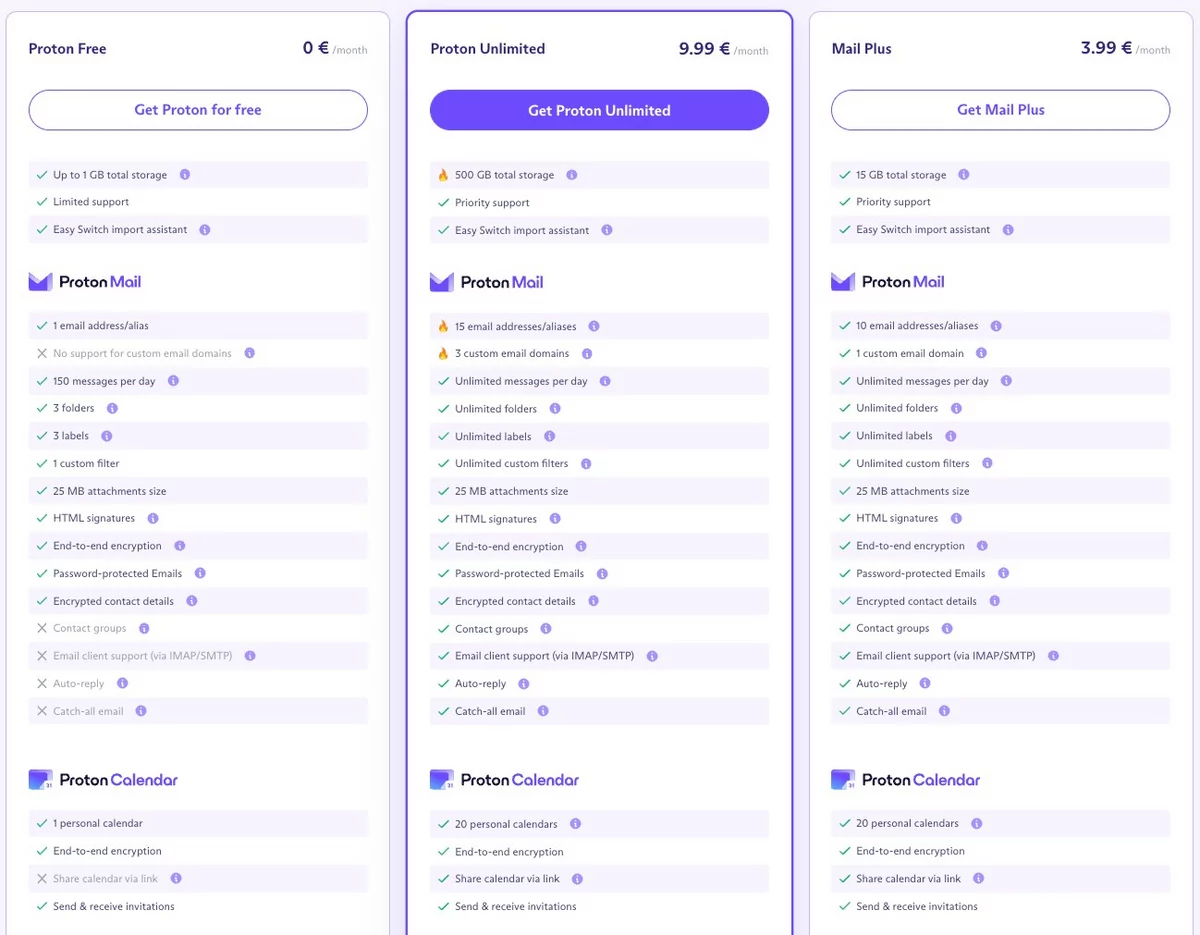Click info icon beside 500 GB total storage
Screen dimensions: 1200x935
pos(572,175)
